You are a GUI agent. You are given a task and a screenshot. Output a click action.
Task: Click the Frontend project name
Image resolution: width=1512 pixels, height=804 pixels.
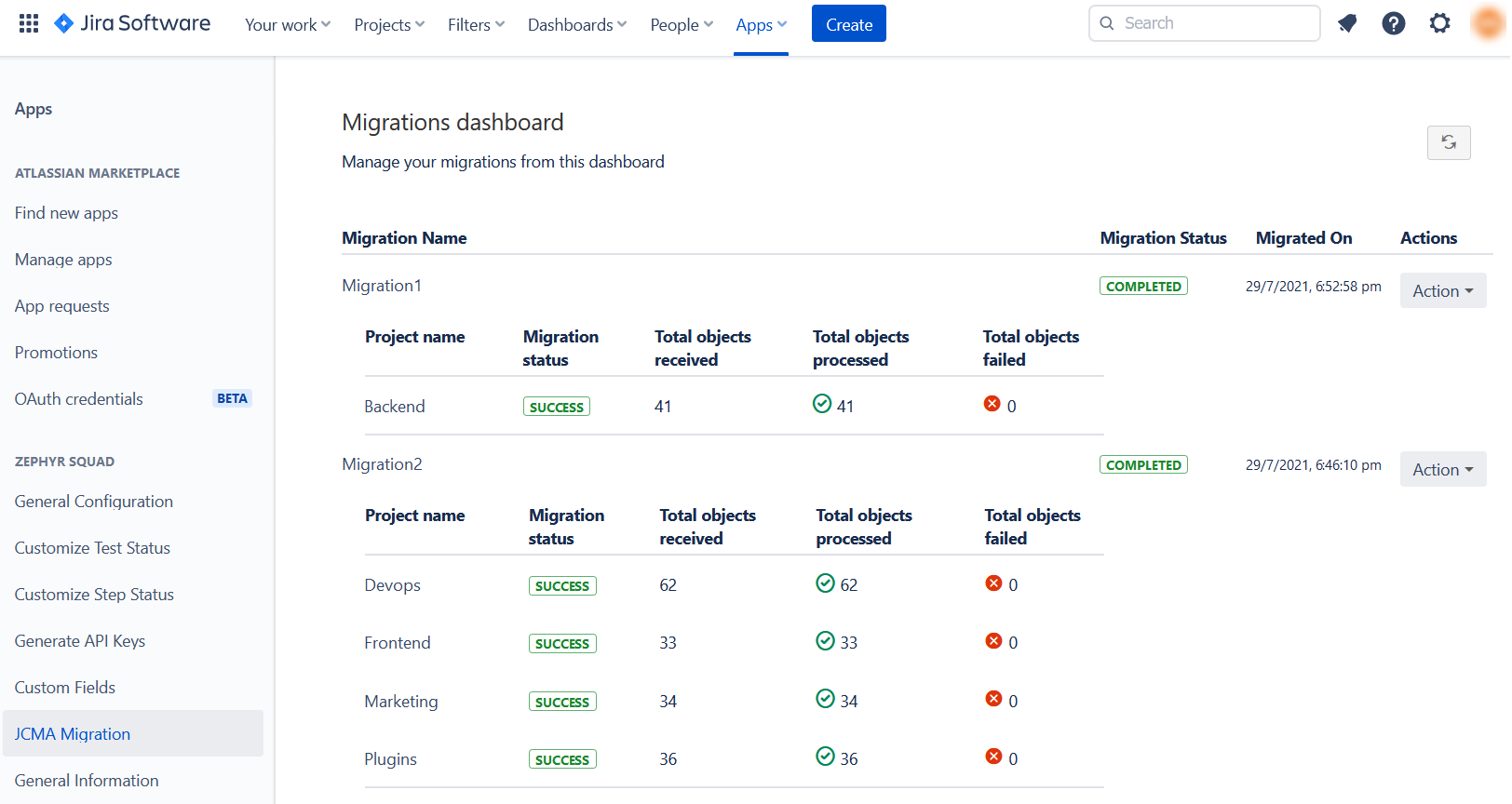[398, 643]
